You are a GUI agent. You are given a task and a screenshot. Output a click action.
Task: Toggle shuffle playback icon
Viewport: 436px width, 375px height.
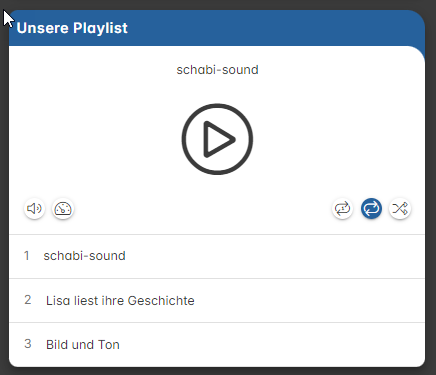pos(400,209)
